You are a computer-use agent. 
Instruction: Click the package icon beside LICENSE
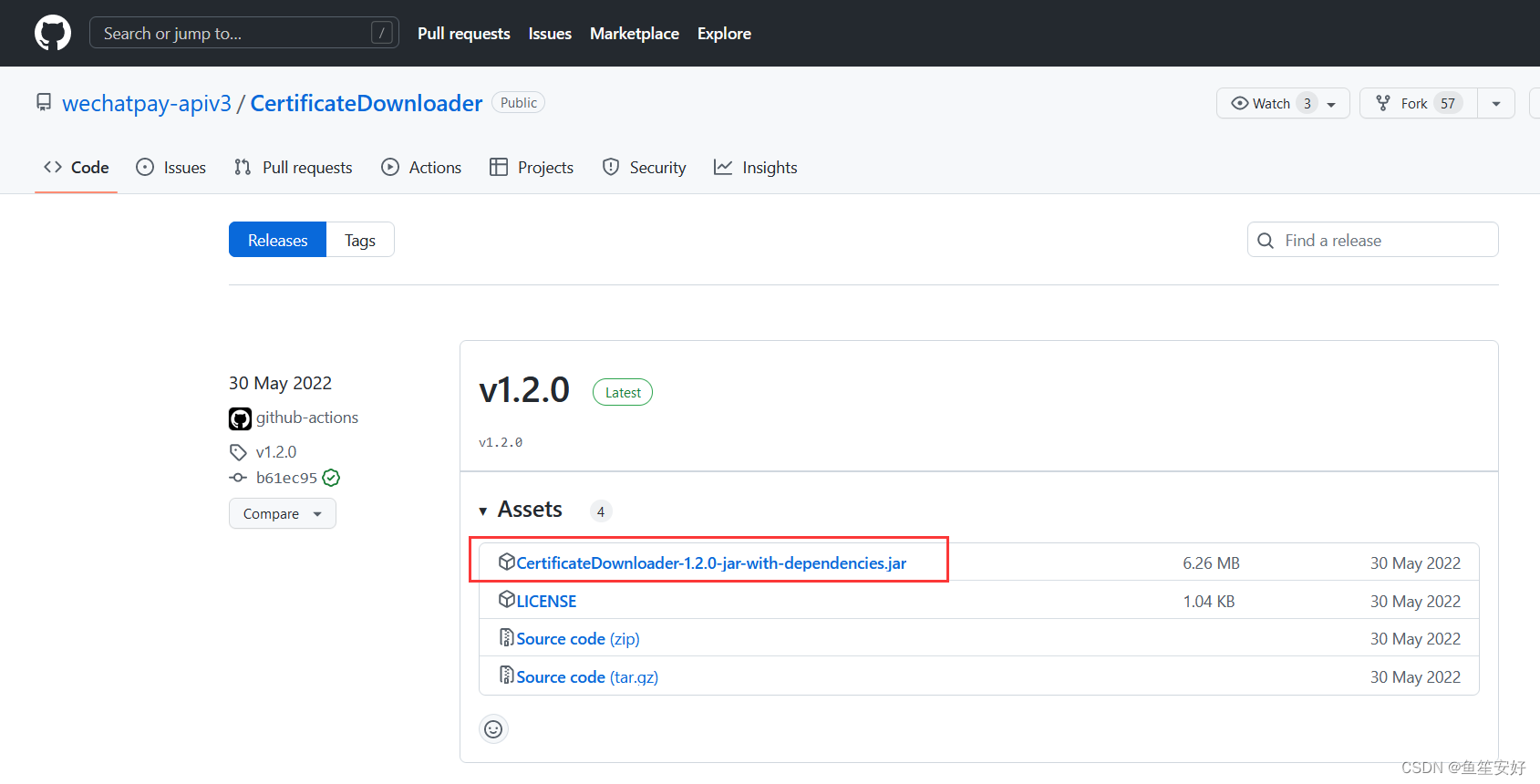(x=507, y=599)
